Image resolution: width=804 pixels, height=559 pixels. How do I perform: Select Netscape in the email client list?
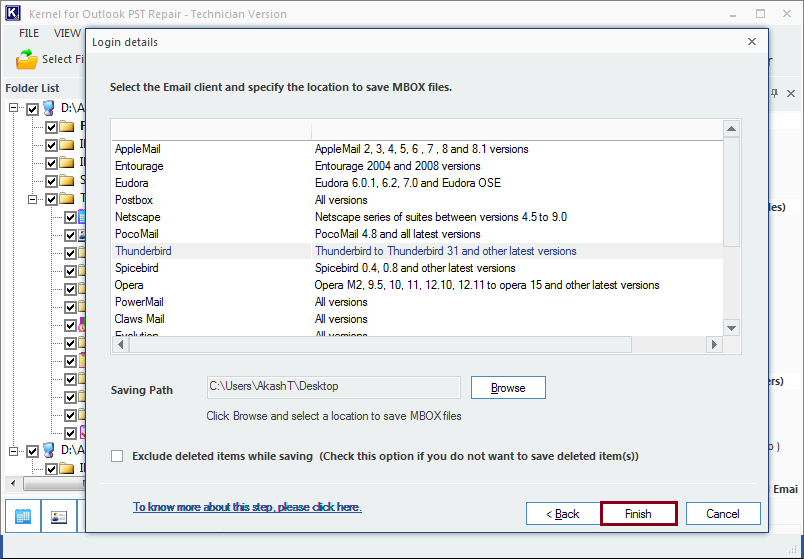137,217
